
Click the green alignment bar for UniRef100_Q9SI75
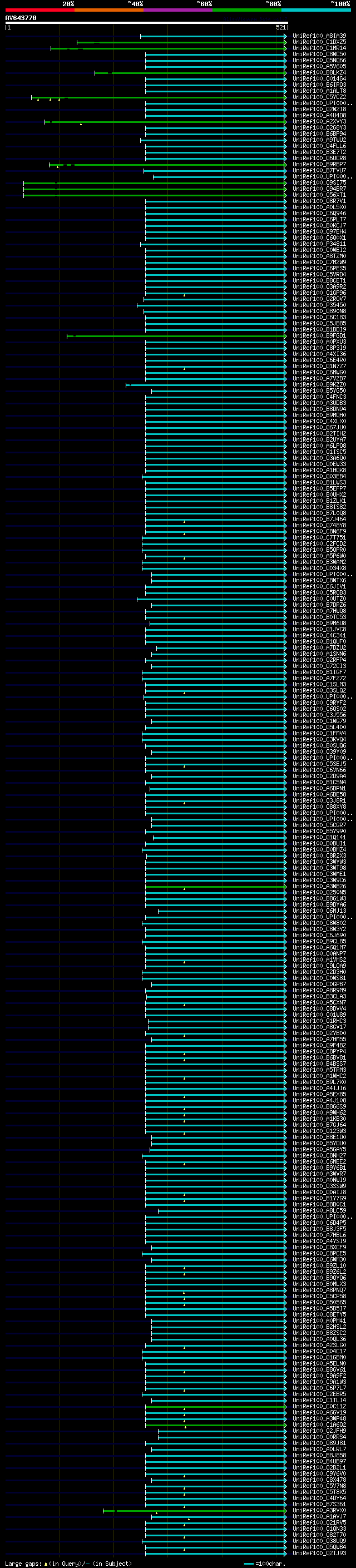point(155,182)
